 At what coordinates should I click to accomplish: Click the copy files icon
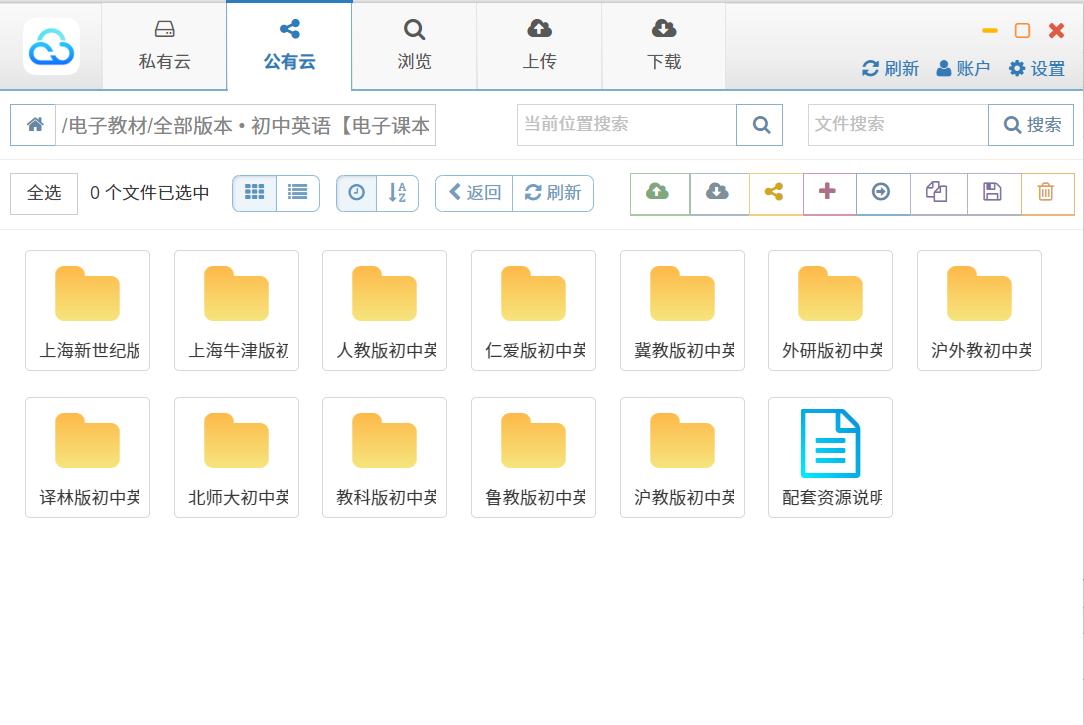click(x=938, y=194)
